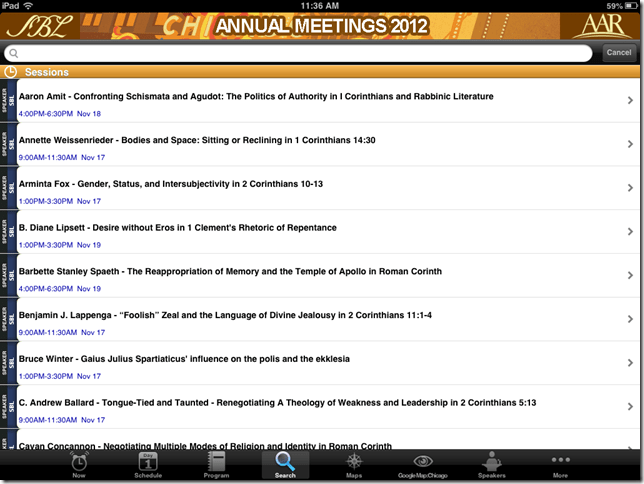Open the Maps compass icon
This screenshot has width=644, height=484.
coord(354,461)
